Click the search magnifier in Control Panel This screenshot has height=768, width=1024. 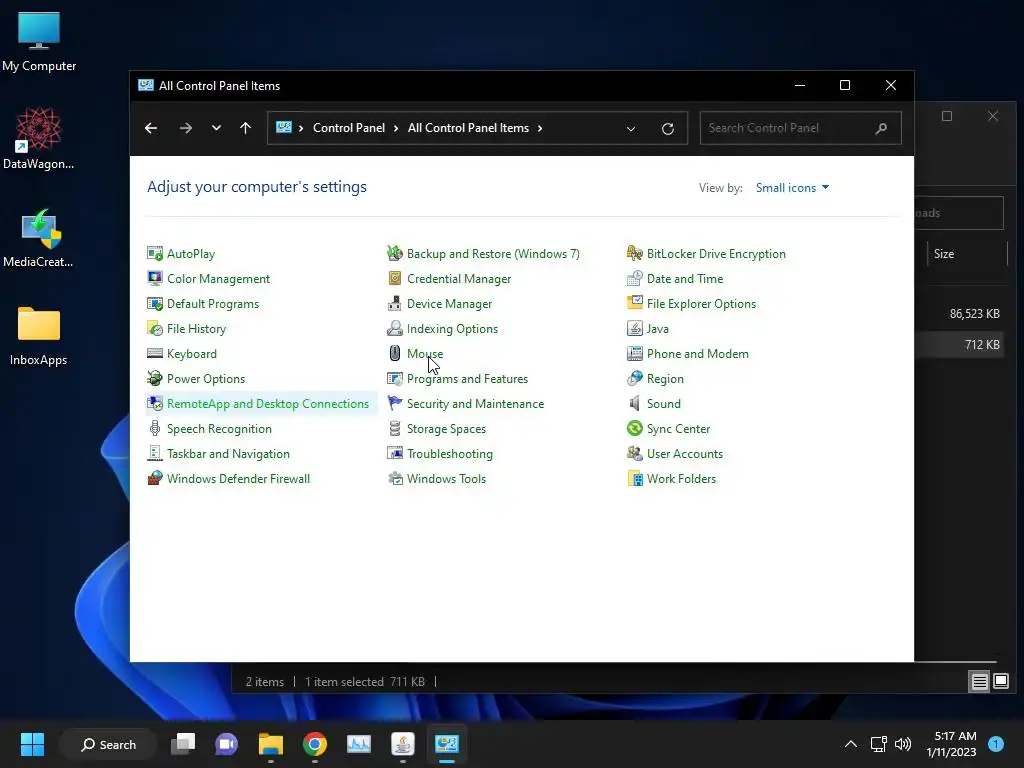click(x=881, y=128)
